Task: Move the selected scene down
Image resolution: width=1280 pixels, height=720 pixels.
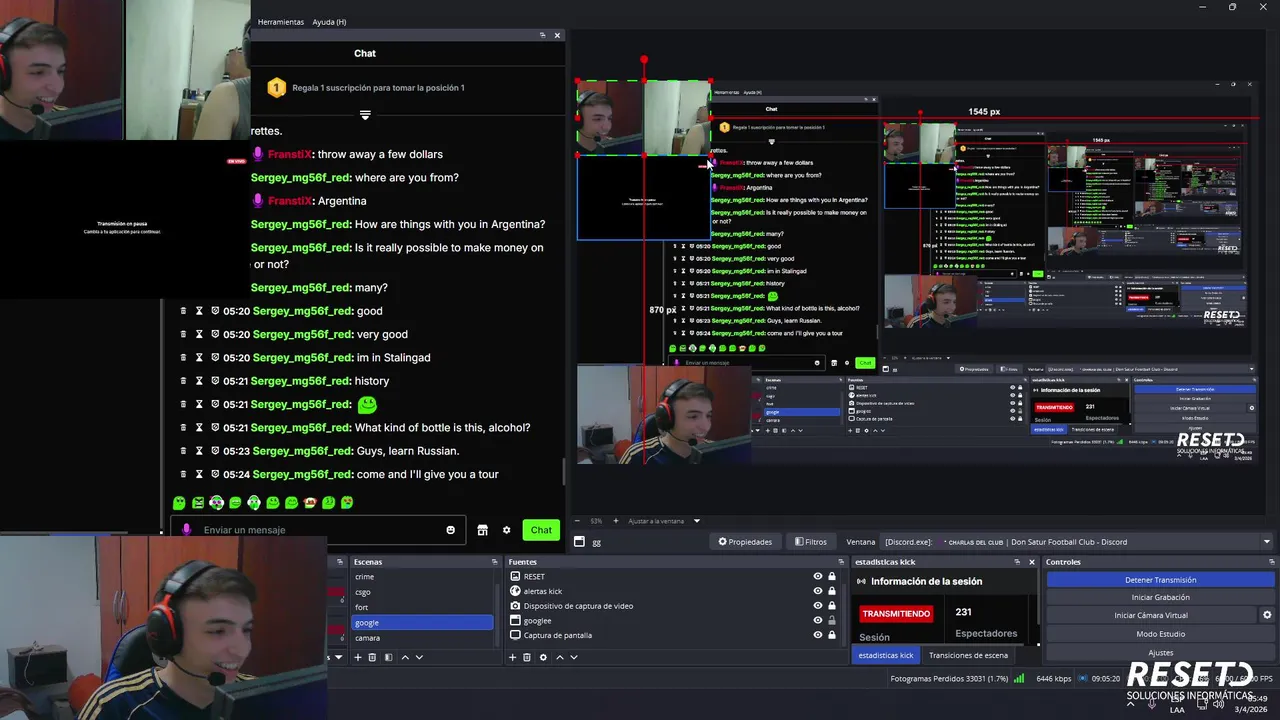Action: [419, 657]
